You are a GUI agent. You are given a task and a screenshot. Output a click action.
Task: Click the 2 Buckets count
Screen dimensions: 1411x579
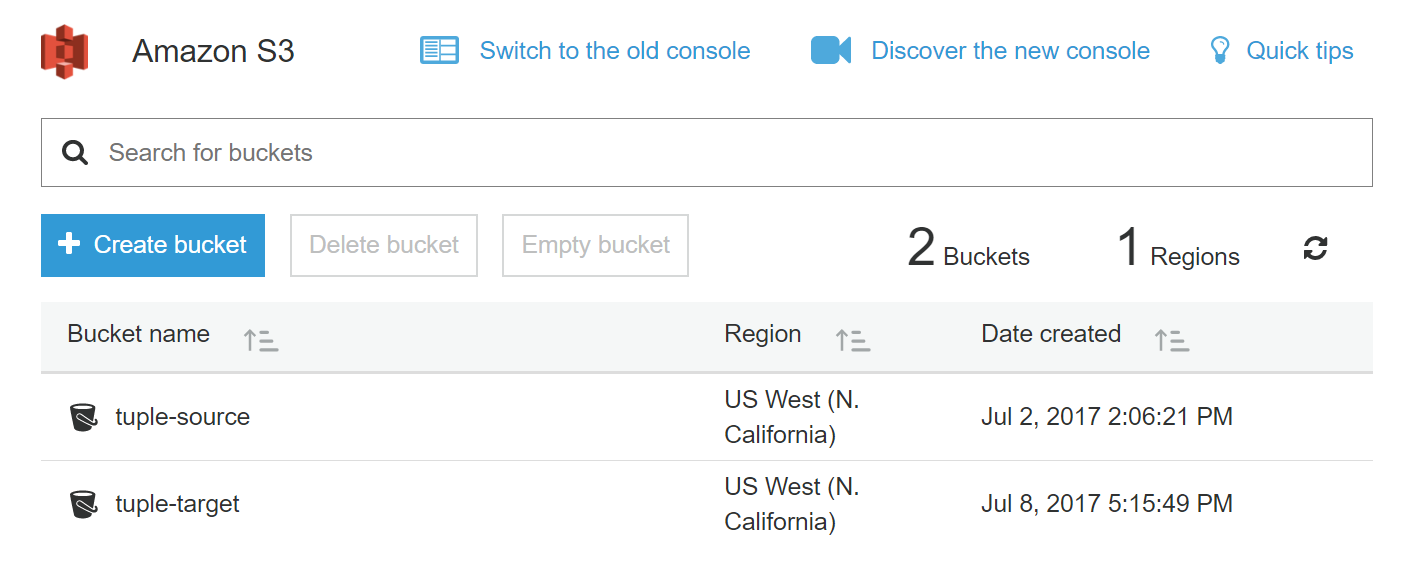968,248
